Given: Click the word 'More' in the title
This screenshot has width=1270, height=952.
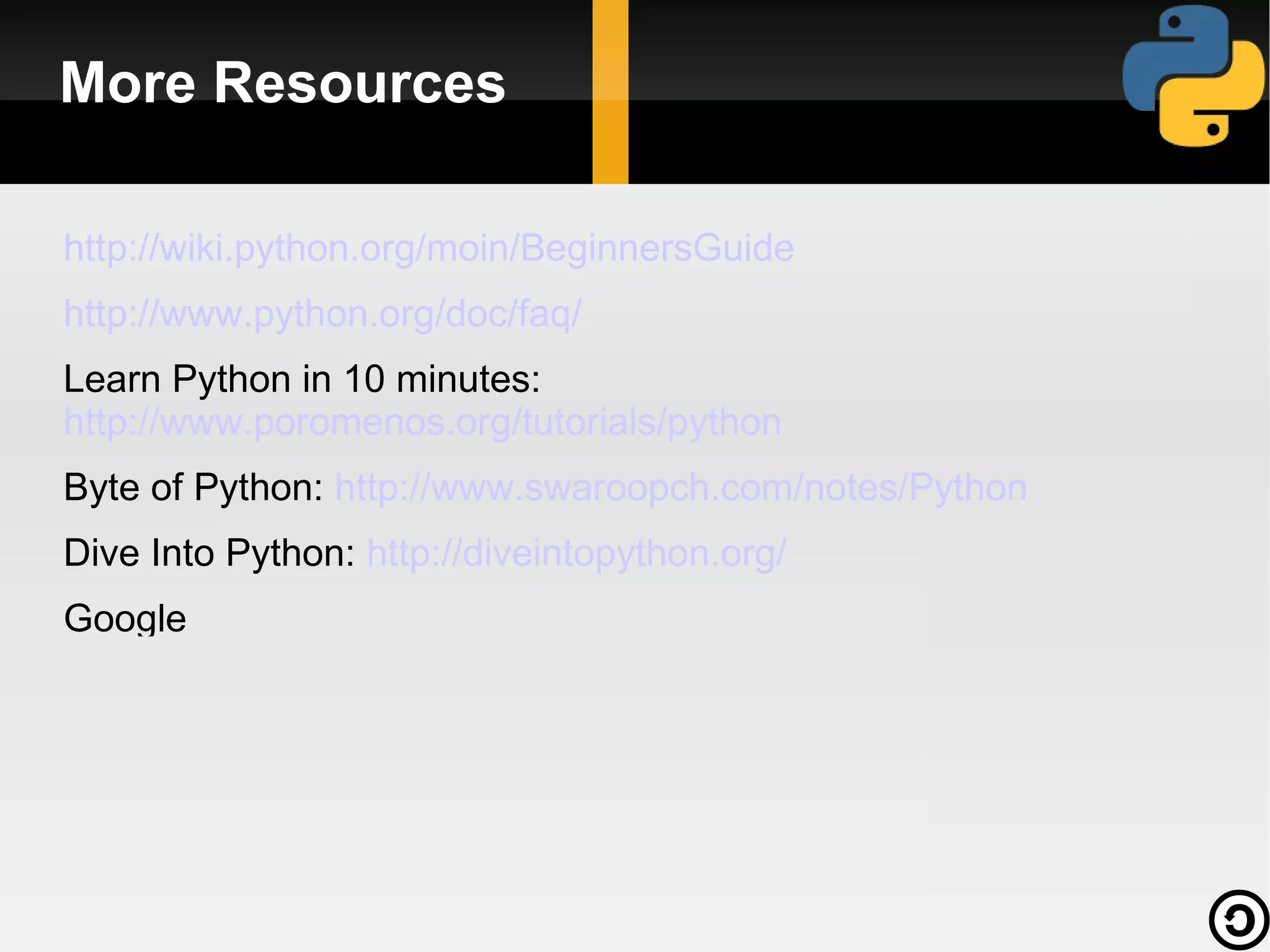Looking at the screenshot, I should (x=128, y=82).
